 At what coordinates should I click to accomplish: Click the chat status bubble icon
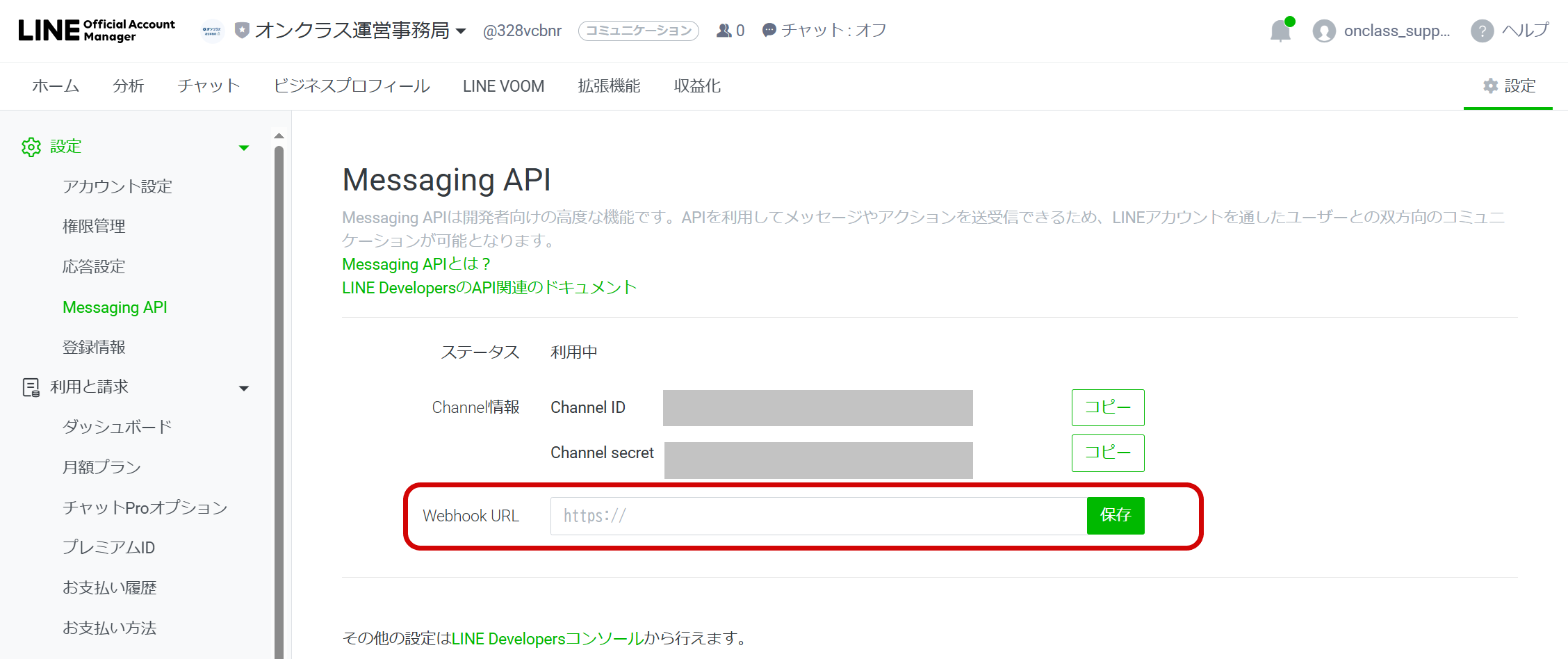(769, 31)
